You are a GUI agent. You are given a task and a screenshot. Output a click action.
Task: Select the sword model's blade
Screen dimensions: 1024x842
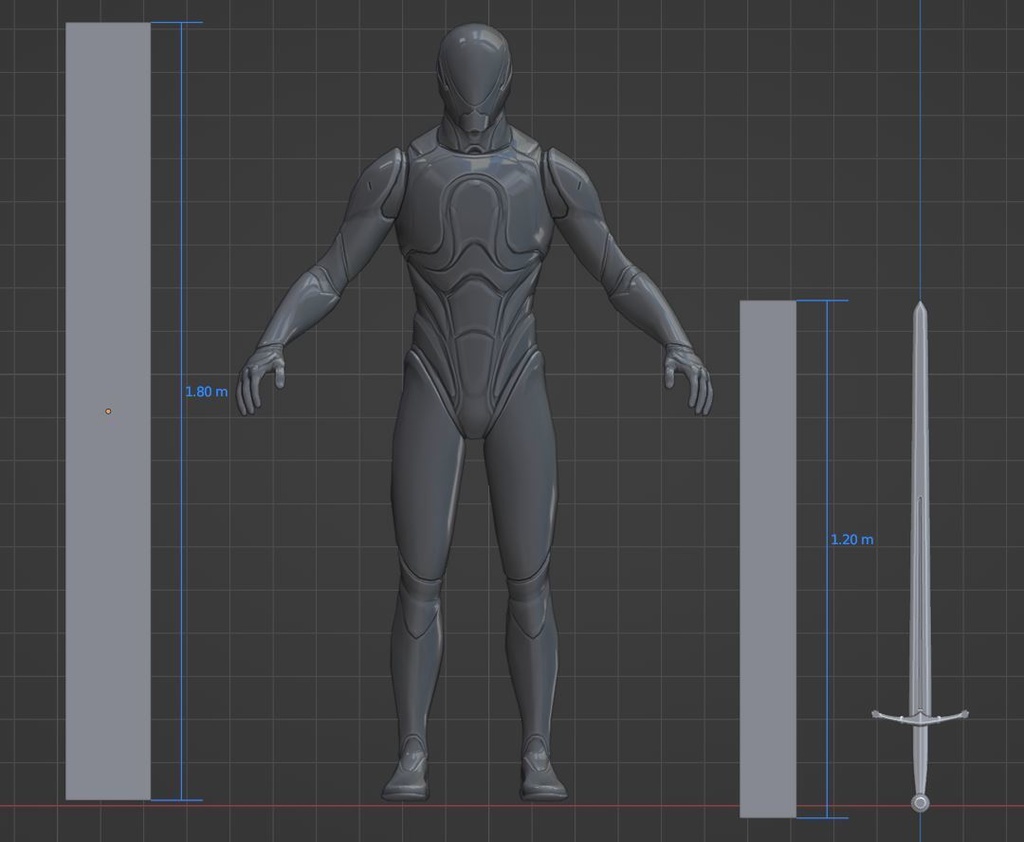[921, 500]
